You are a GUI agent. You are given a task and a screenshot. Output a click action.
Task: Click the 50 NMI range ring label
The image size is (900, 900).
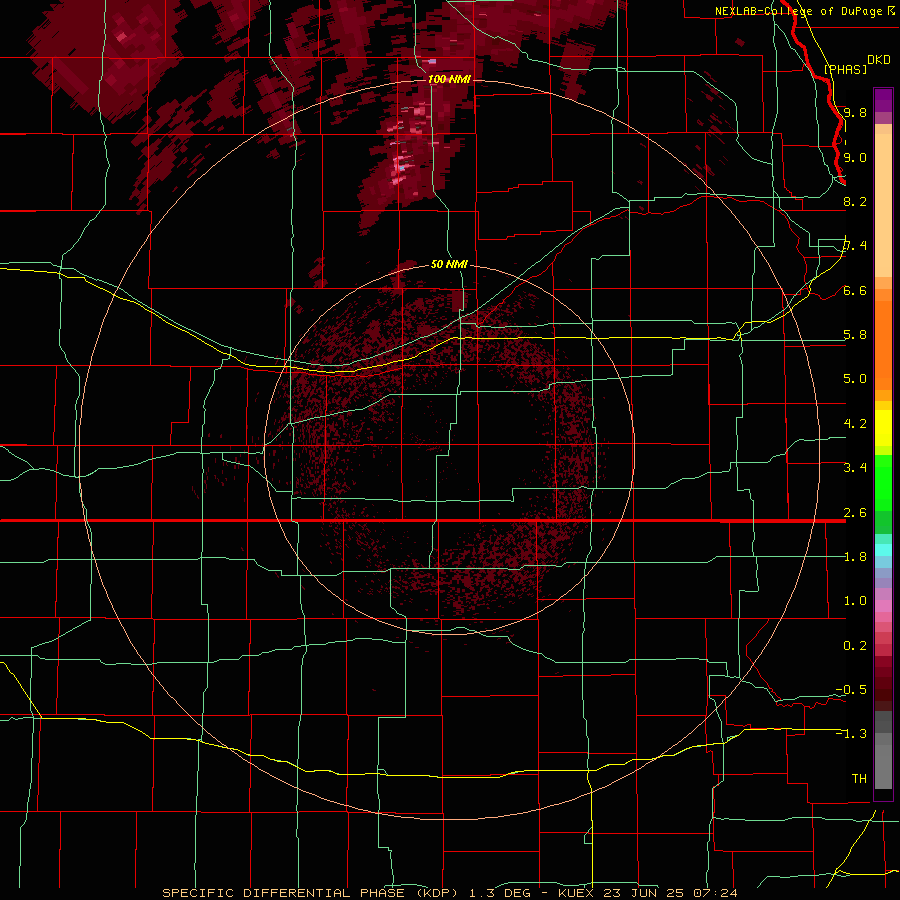449,264
